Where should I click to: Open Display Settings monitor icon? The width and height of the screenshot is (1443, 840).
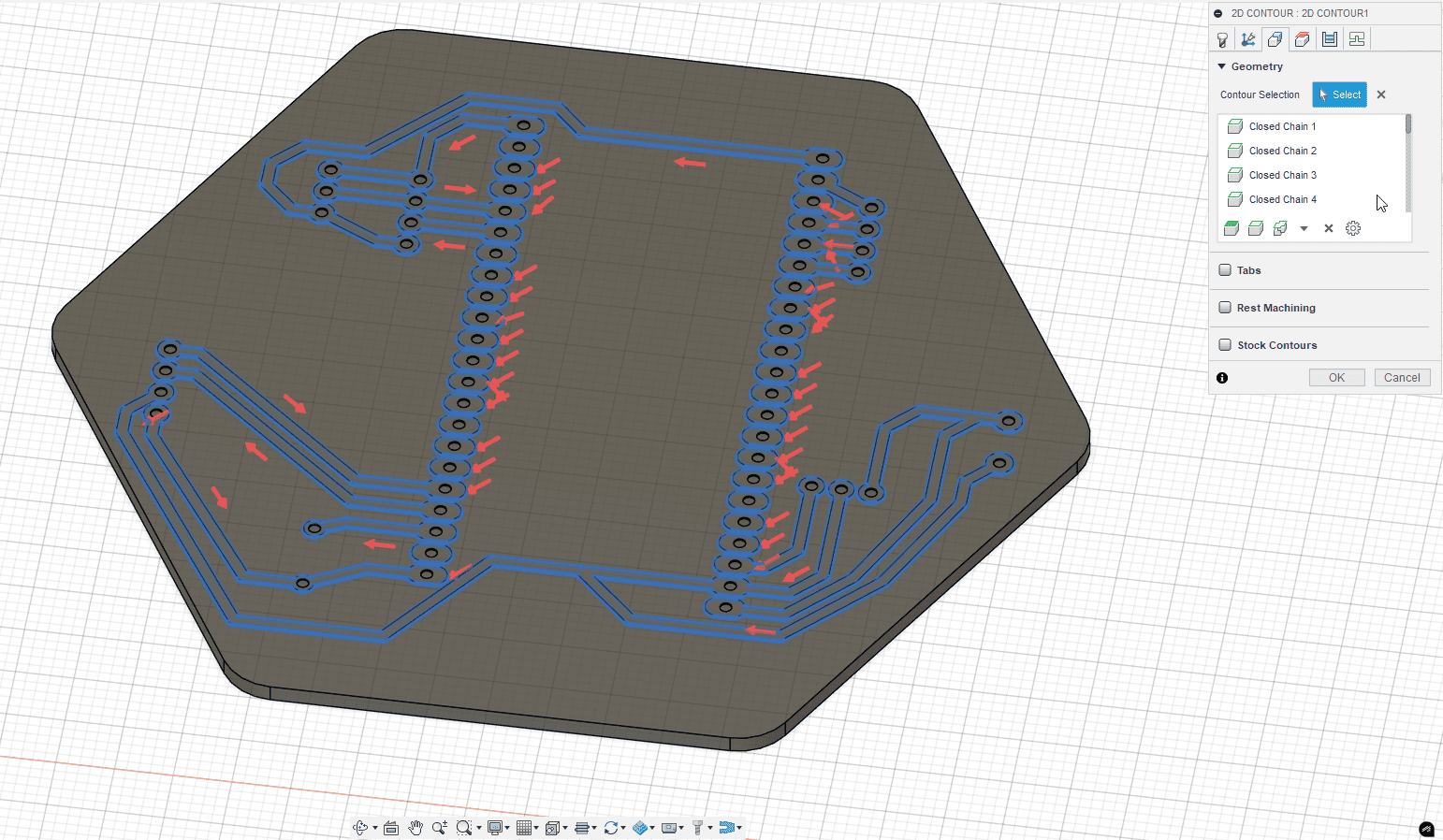tap(495, 828)
